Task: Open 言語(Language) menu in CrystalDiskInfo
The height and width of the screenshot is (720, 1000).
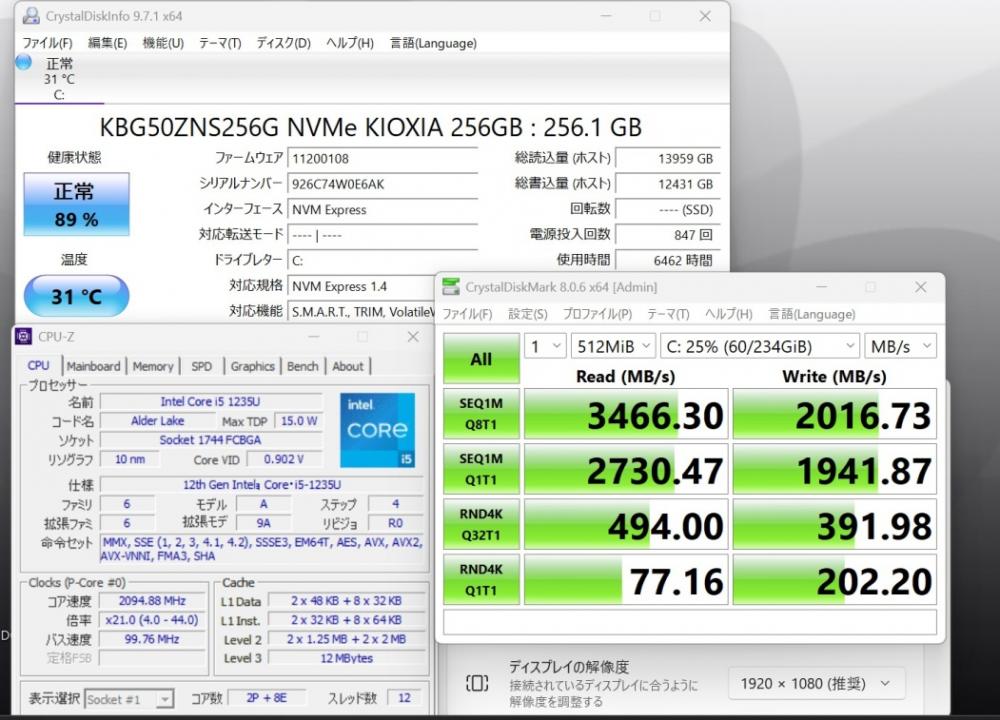Action: pos(433,43)
